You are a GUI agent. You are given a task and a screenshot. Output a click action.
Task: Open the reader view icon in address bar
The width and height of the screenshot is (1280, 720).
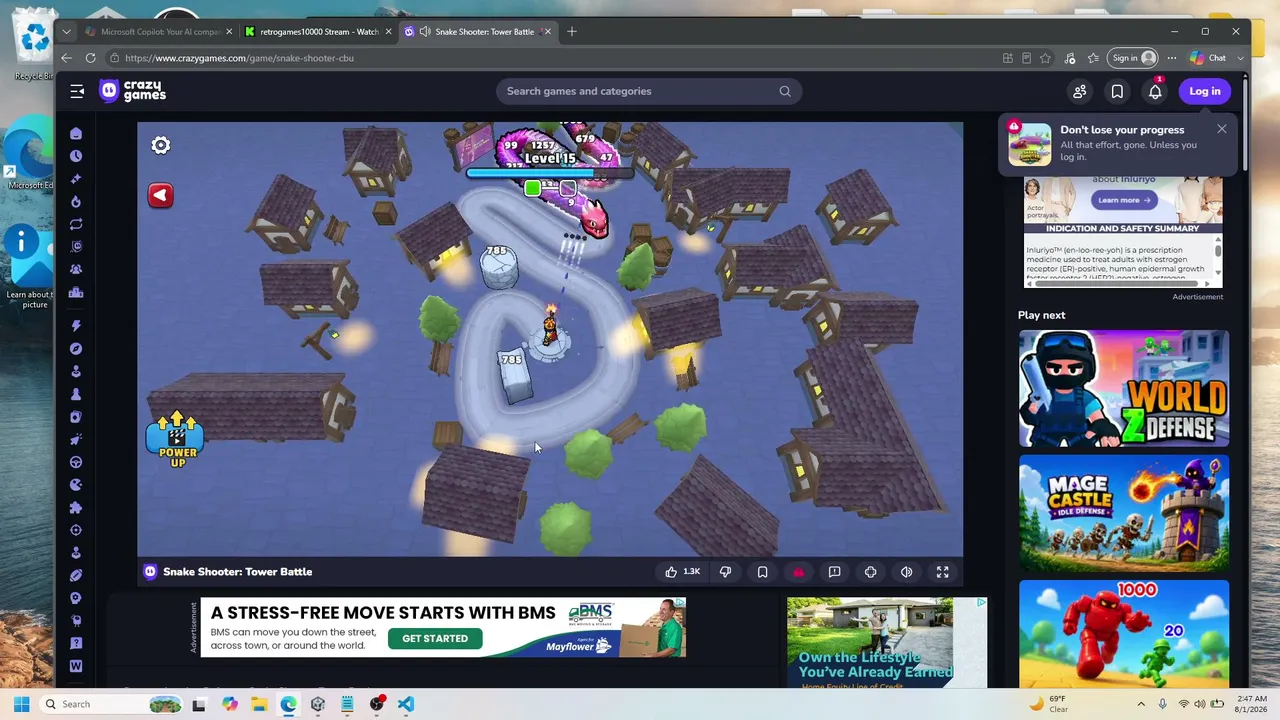point(1026,58)
